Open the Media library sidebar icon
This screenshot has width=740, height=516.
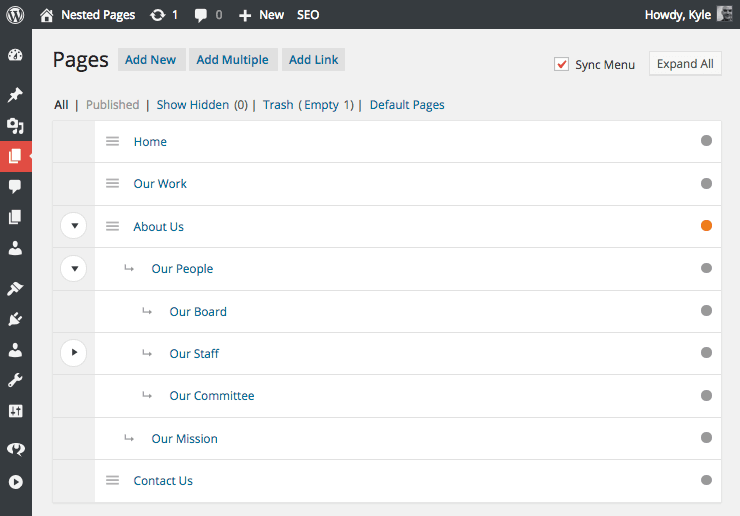click(x=15, y=126)
